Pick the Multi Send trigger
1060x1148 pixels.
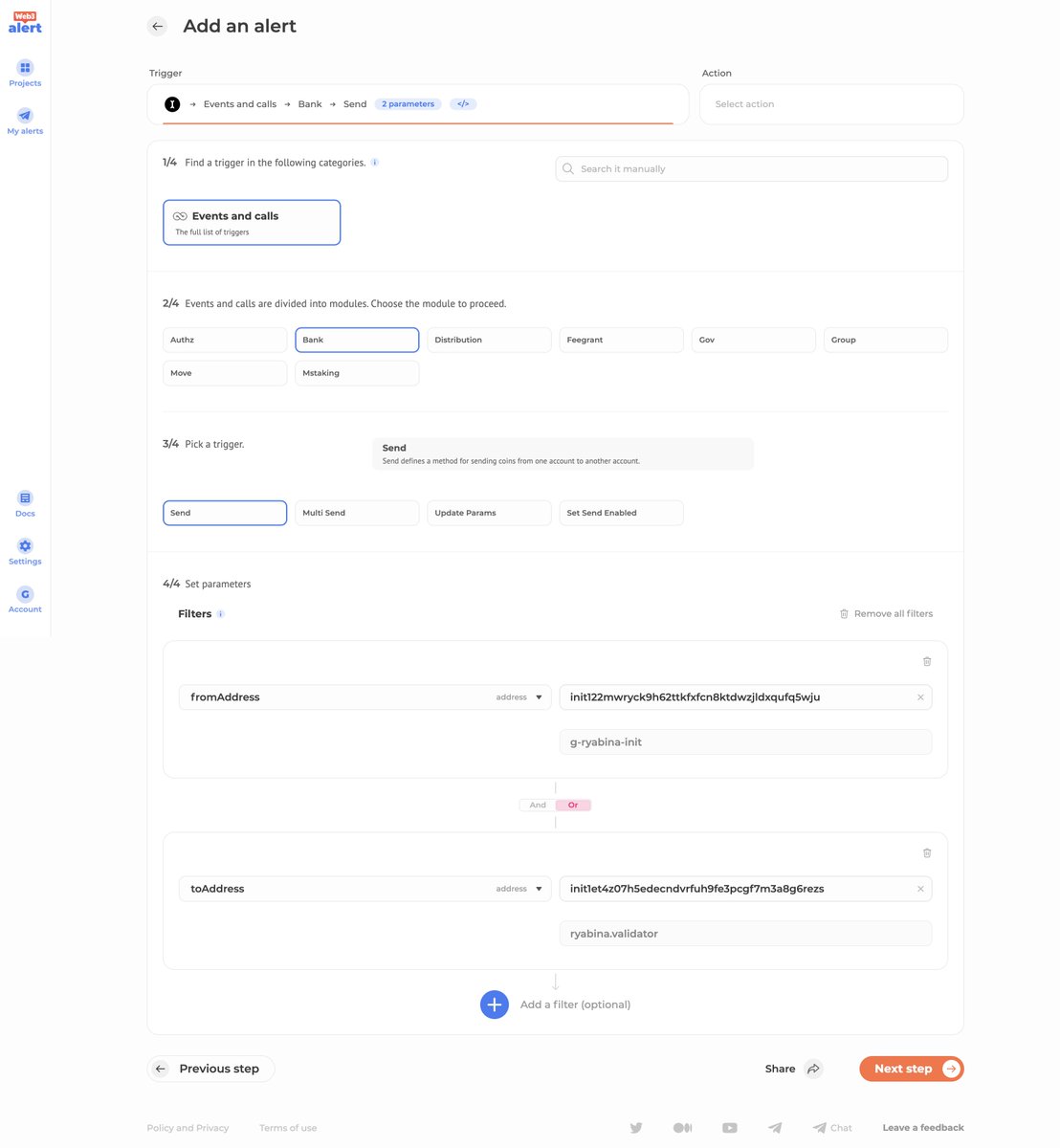[357, 513]
